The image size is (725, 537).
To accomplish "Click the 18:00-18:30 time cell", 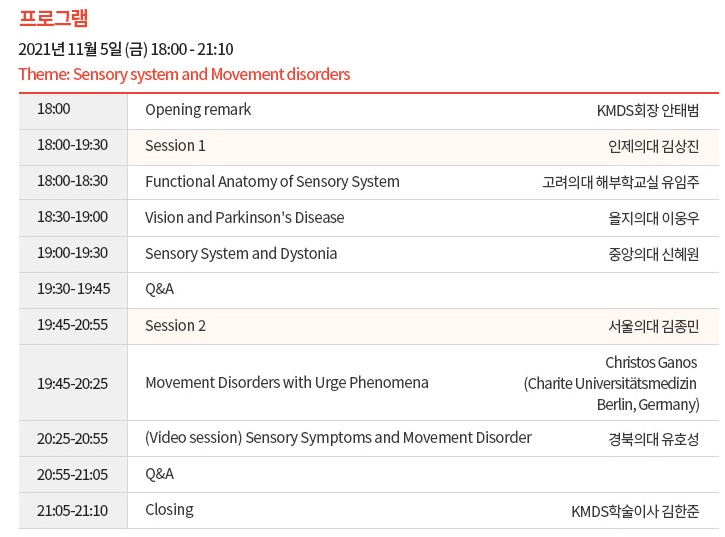I will pos(72,182).
